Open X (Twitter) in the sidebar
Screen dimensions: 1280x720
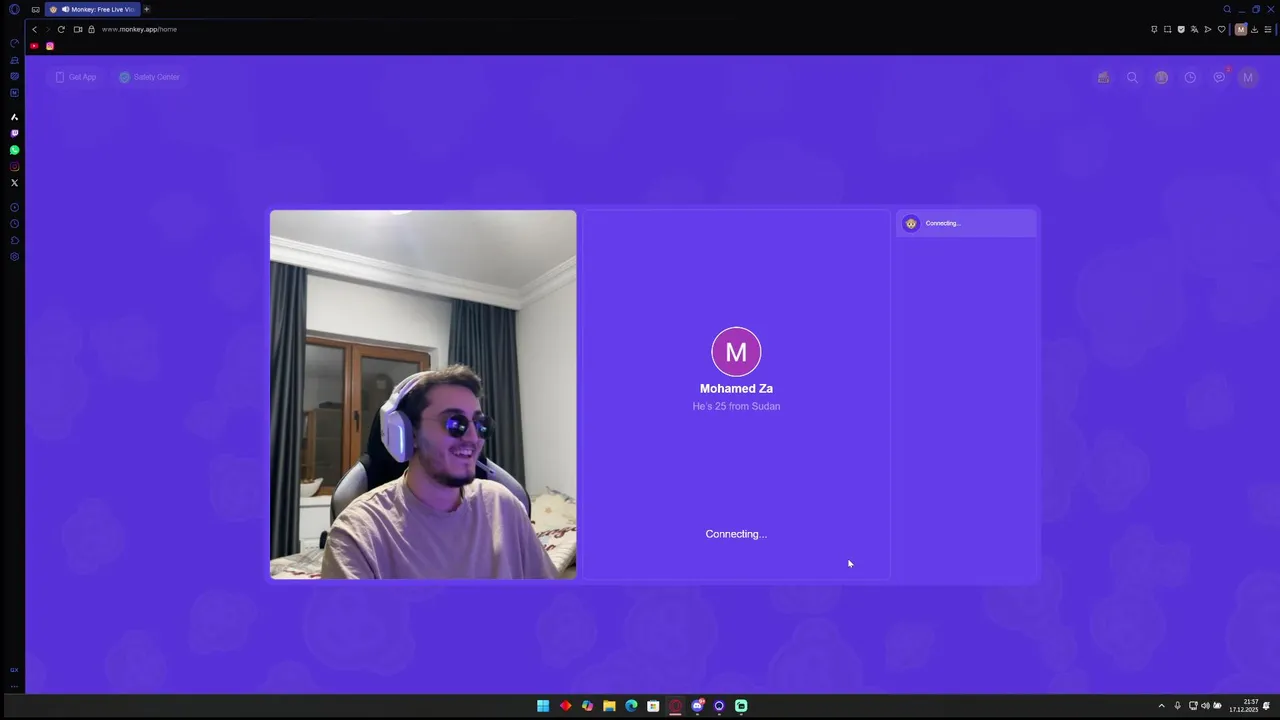pos(14,183)
